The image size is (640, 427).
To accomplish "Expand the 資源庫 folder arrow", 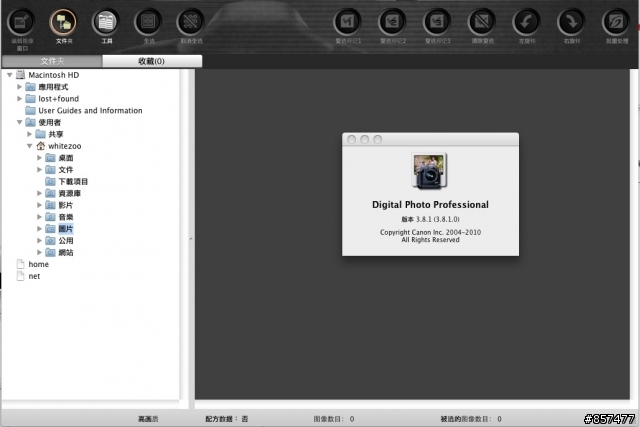I will click(39, 193).
